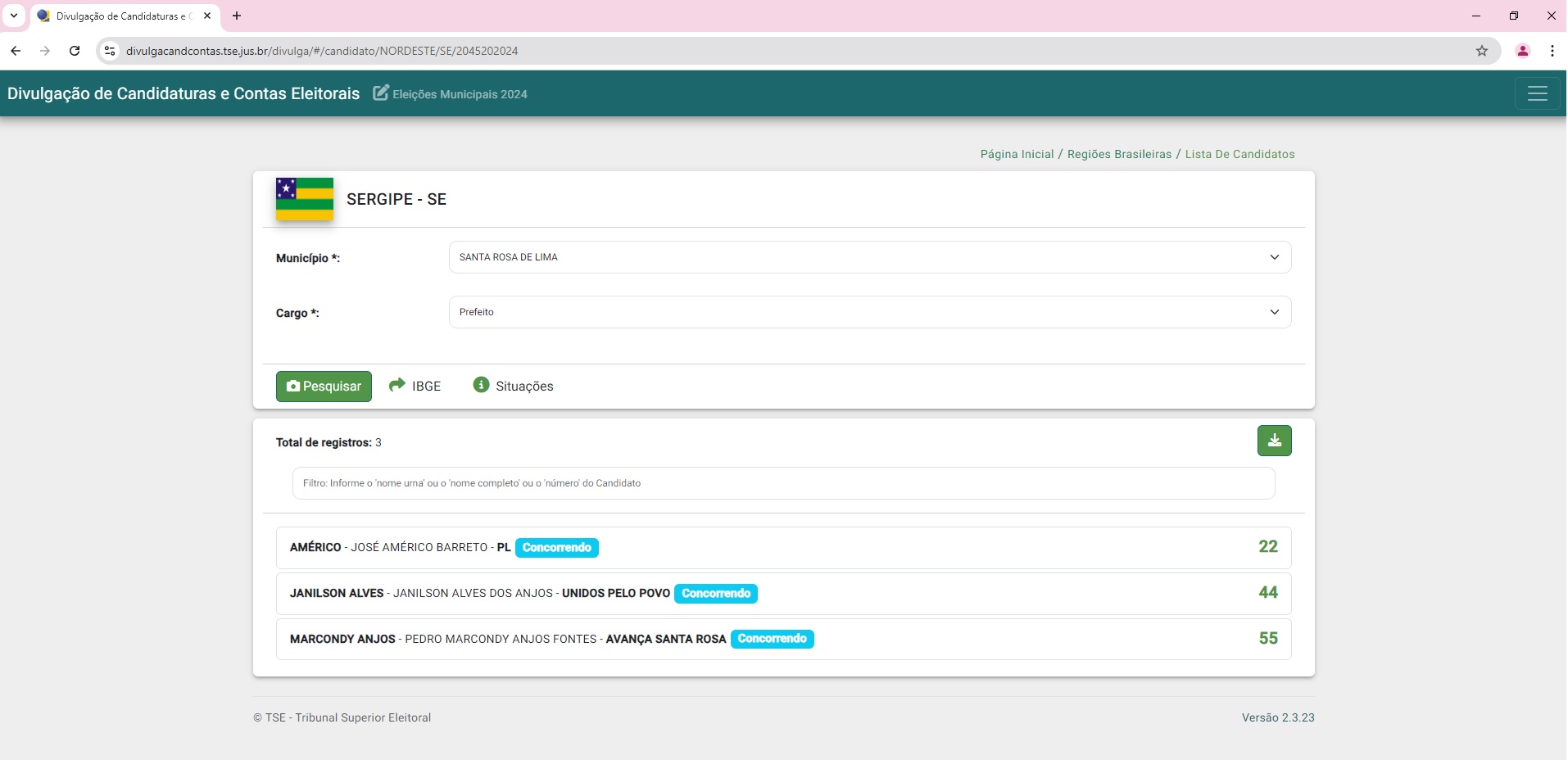This screenshot has width=1568, height=760.
Task: Reload the page
Action: [x=75, y=51]
